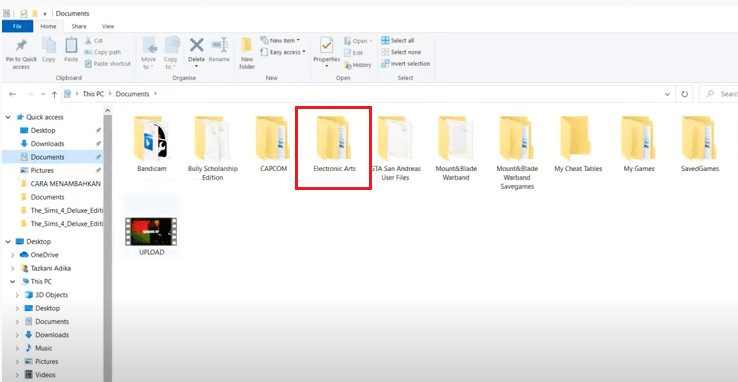Open the Properties icon in the ribbon
This screenshot has width=738, height=382.
(x=327, y=45)
